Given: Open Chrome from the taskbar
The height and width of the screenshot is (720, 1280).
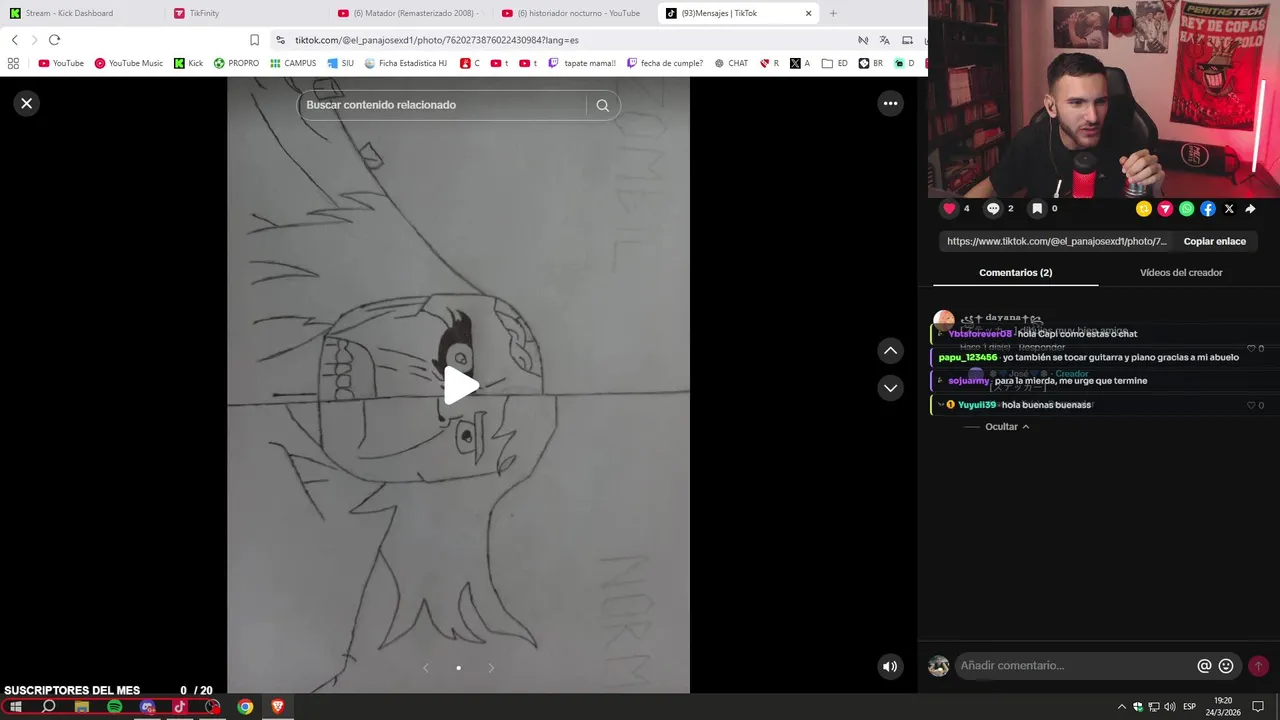Looking at the screenshot, I should [245, 707].
